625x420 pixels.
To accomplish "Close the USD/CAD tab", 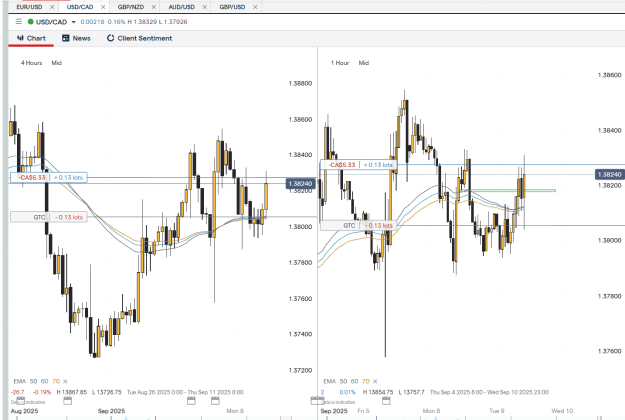I will click(x=103, y=7).
